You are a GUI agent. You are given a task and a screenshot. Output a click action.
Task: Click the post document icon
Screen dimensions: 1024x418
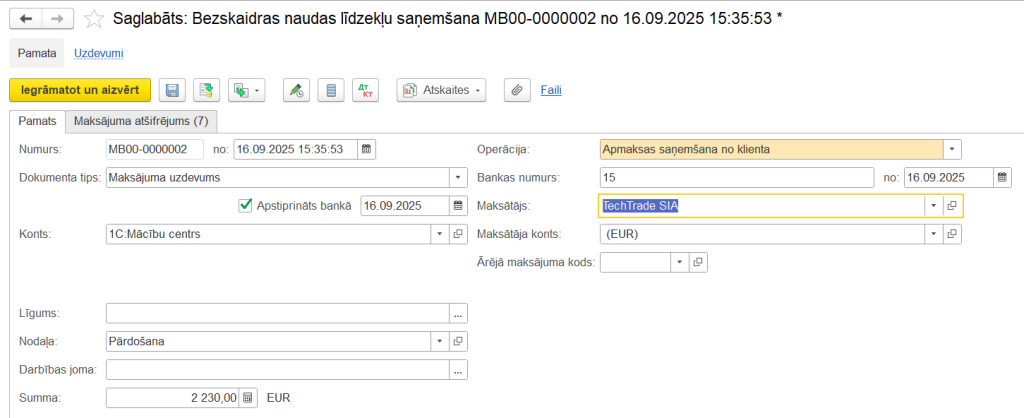[x=206, y=90]
